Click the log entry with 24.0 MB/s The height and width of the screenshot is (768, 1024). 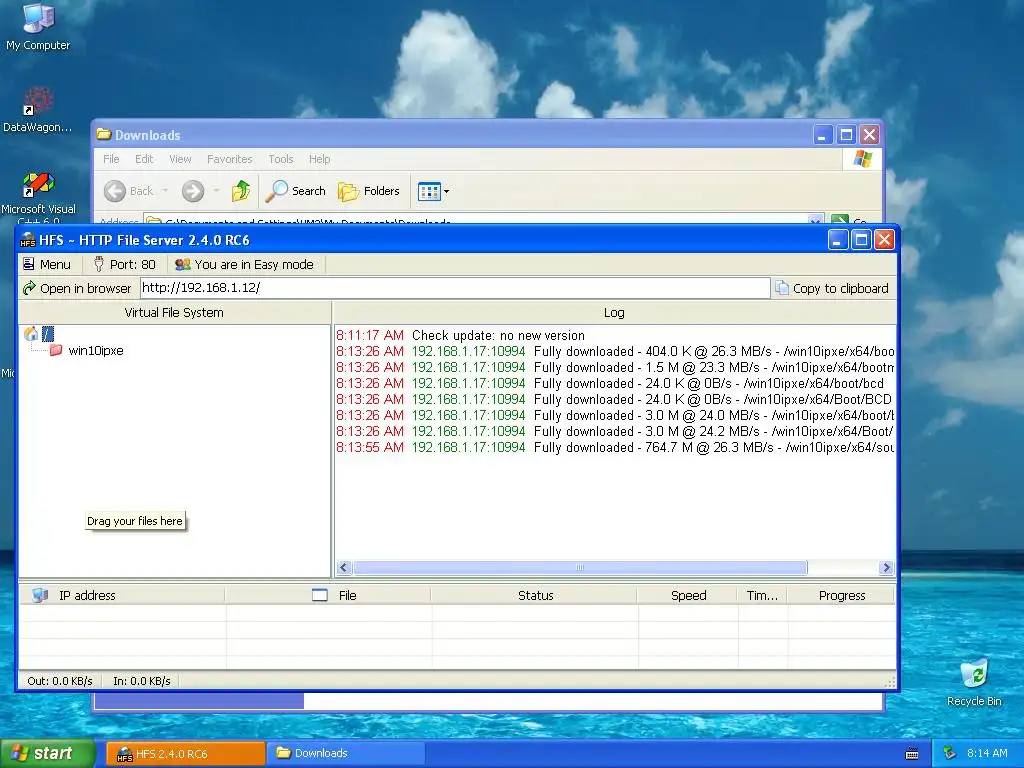pyautogui.click(x=615, y=415)
